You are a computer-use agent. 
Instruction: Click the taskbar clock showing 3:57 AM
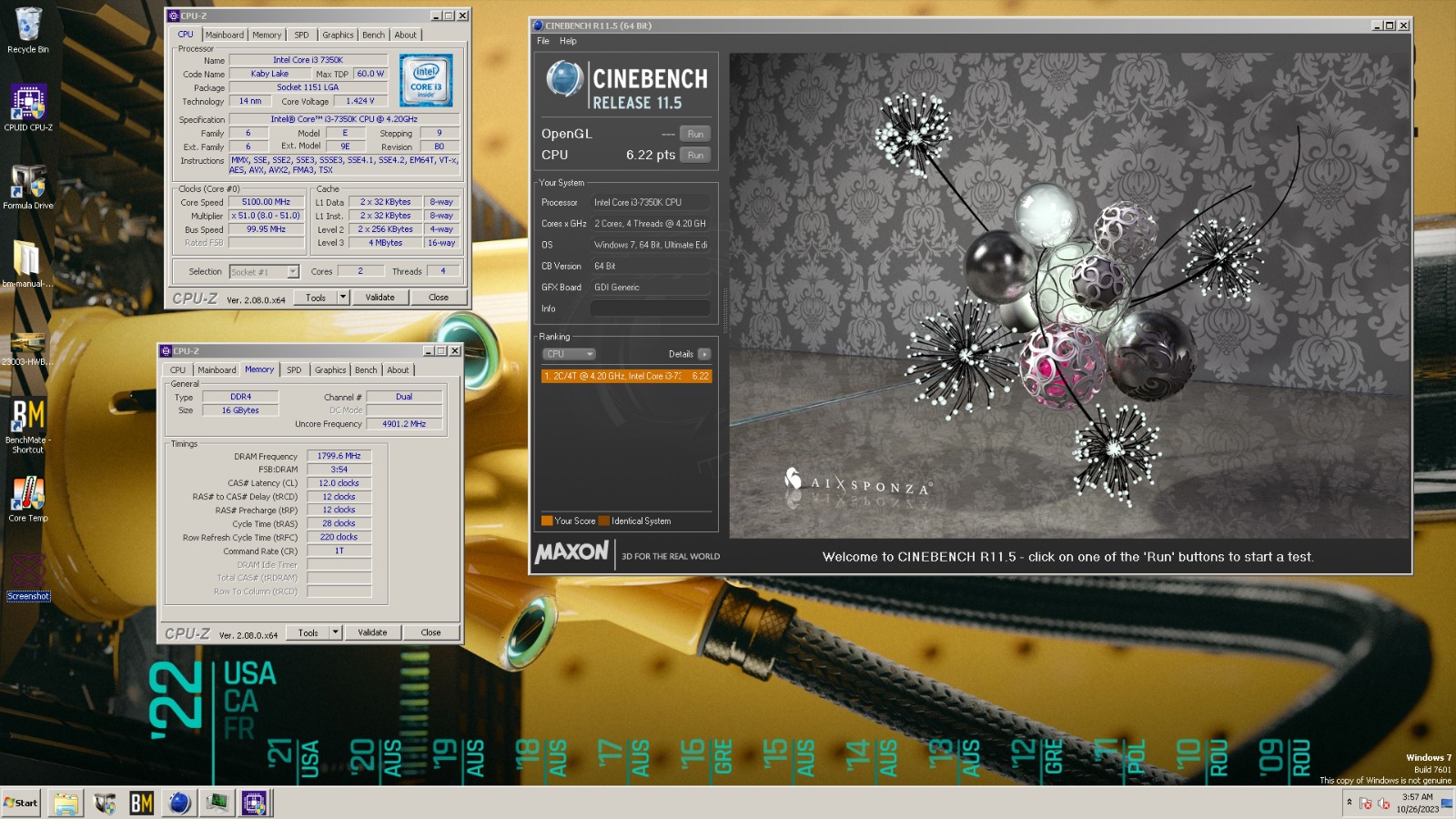(x=1417, y=803)
